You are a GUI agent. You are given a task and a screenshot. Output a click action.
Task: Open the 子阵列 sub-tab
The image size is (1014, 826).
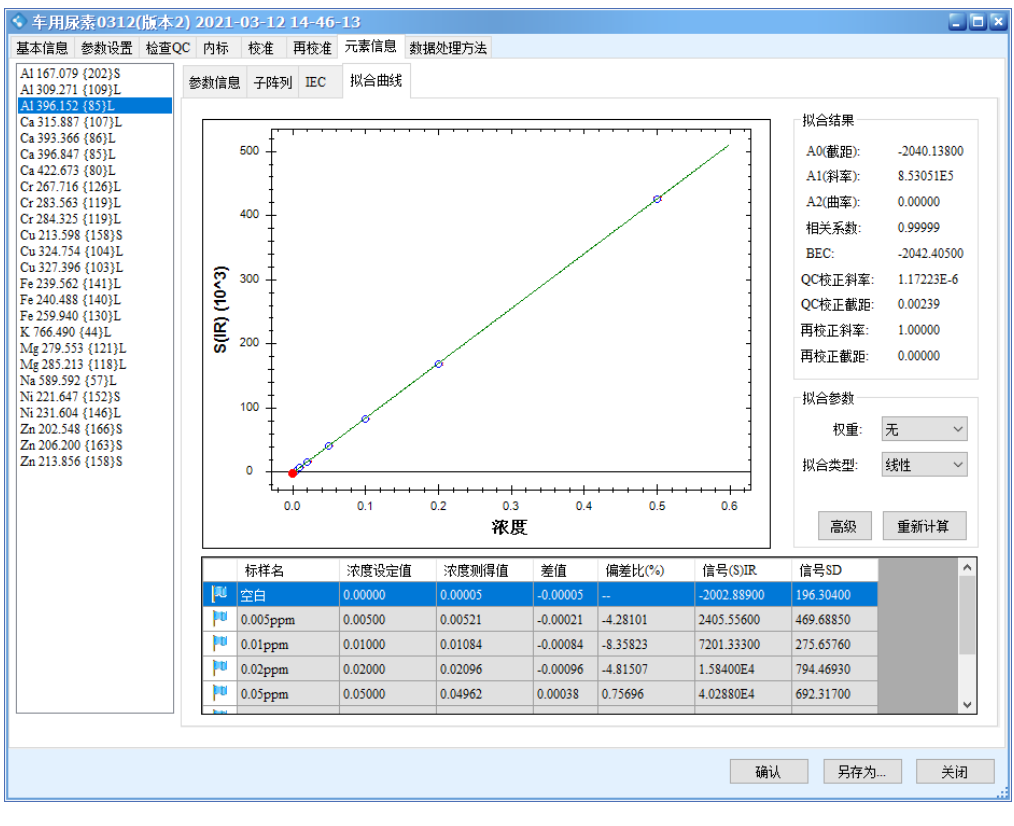(x=273, y=83)
